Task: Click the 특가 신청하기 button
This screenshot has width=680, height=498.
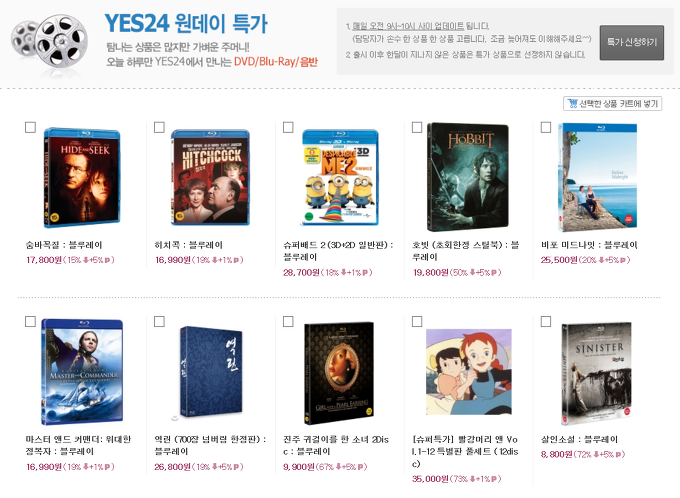Action: 632,43
